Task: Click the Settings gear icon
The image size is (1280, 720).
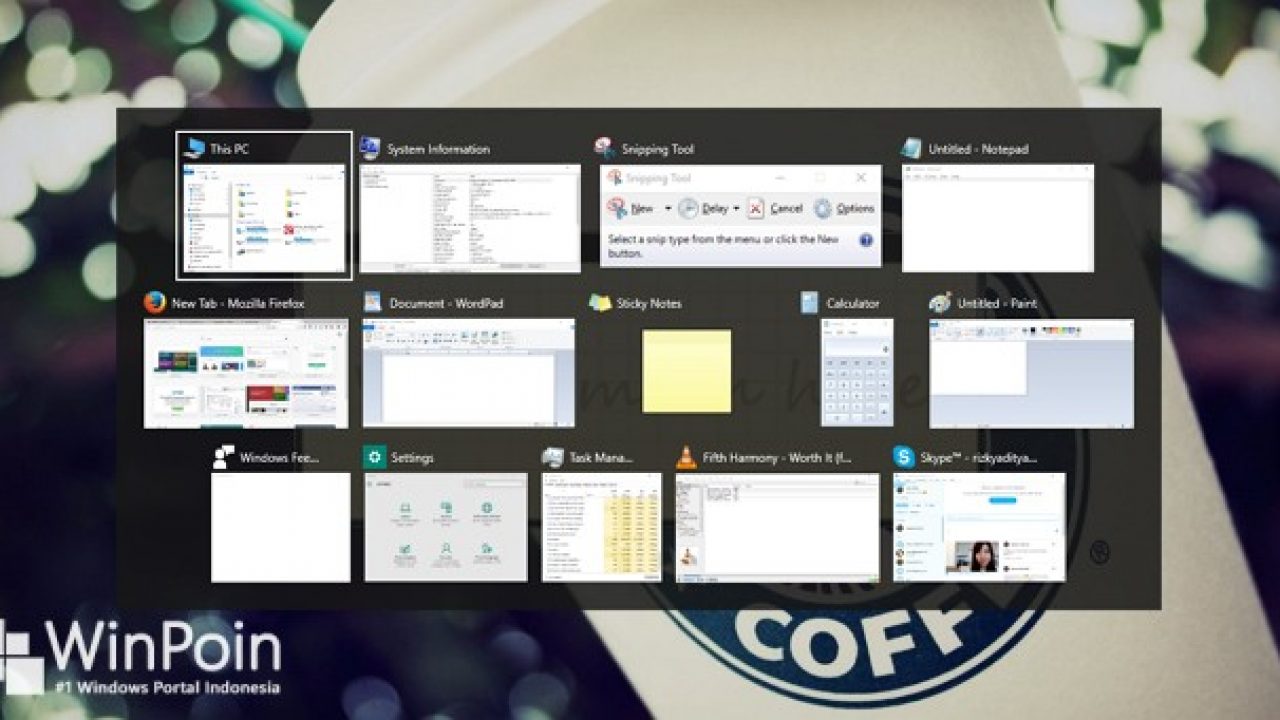Action: (375, 457)
